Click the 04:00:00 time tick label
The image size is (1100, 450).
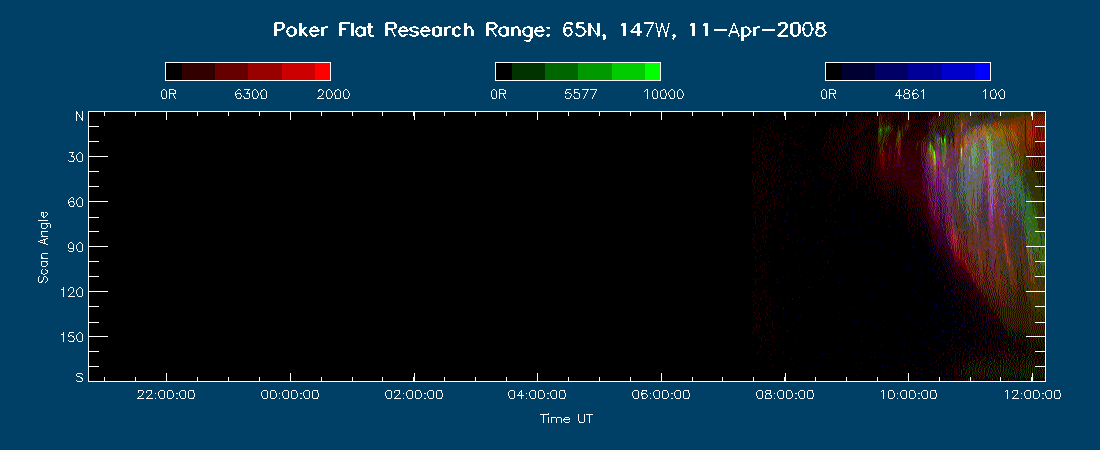pyautogui.click(x=537, y=395)
